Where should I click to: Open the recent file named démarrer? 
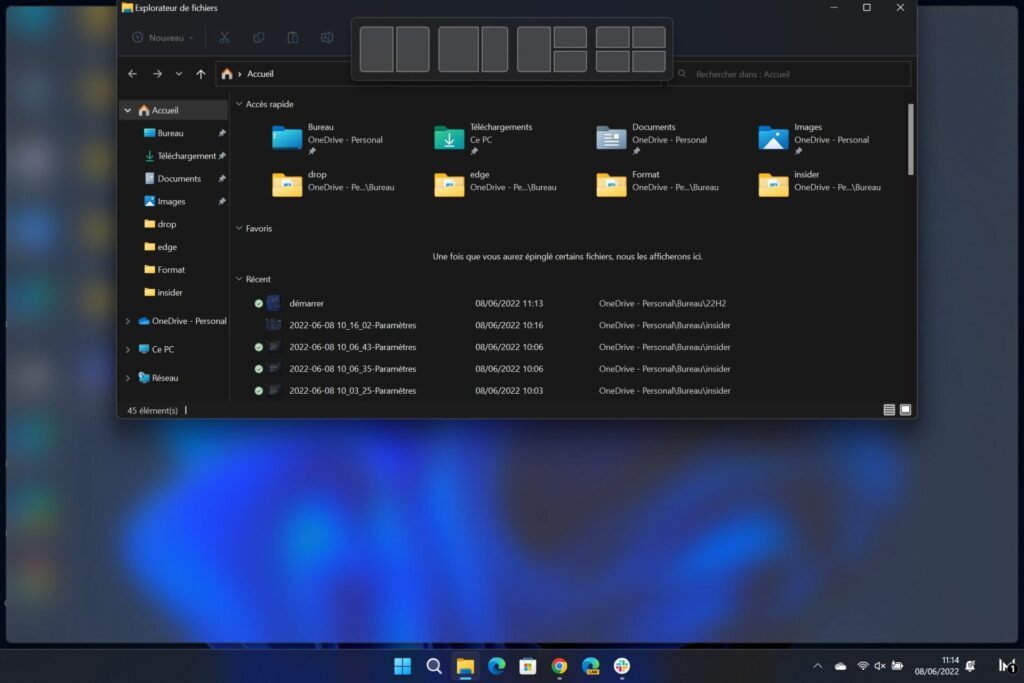click(306, 303)
